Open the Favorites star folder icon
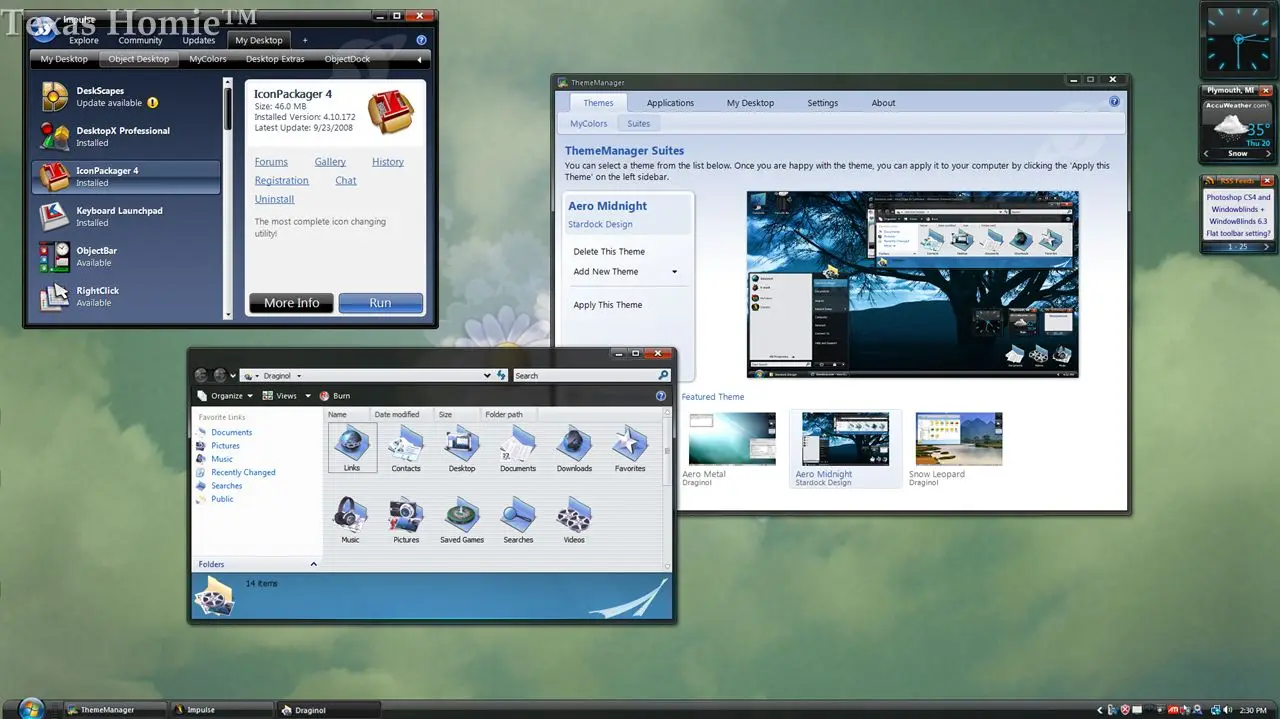The width and height of the screenshot is (1280, 719). tap(630, 442)
